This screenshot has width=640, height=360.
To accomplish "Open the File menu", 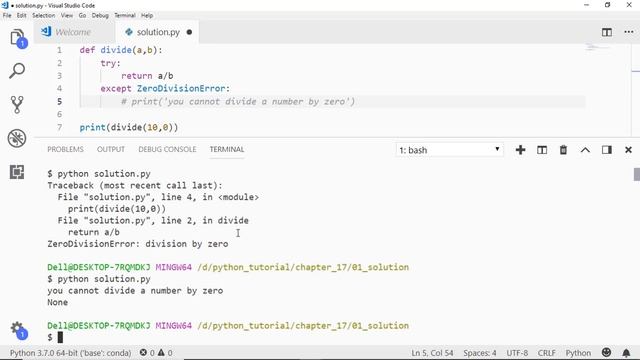I will coord(7,16).
